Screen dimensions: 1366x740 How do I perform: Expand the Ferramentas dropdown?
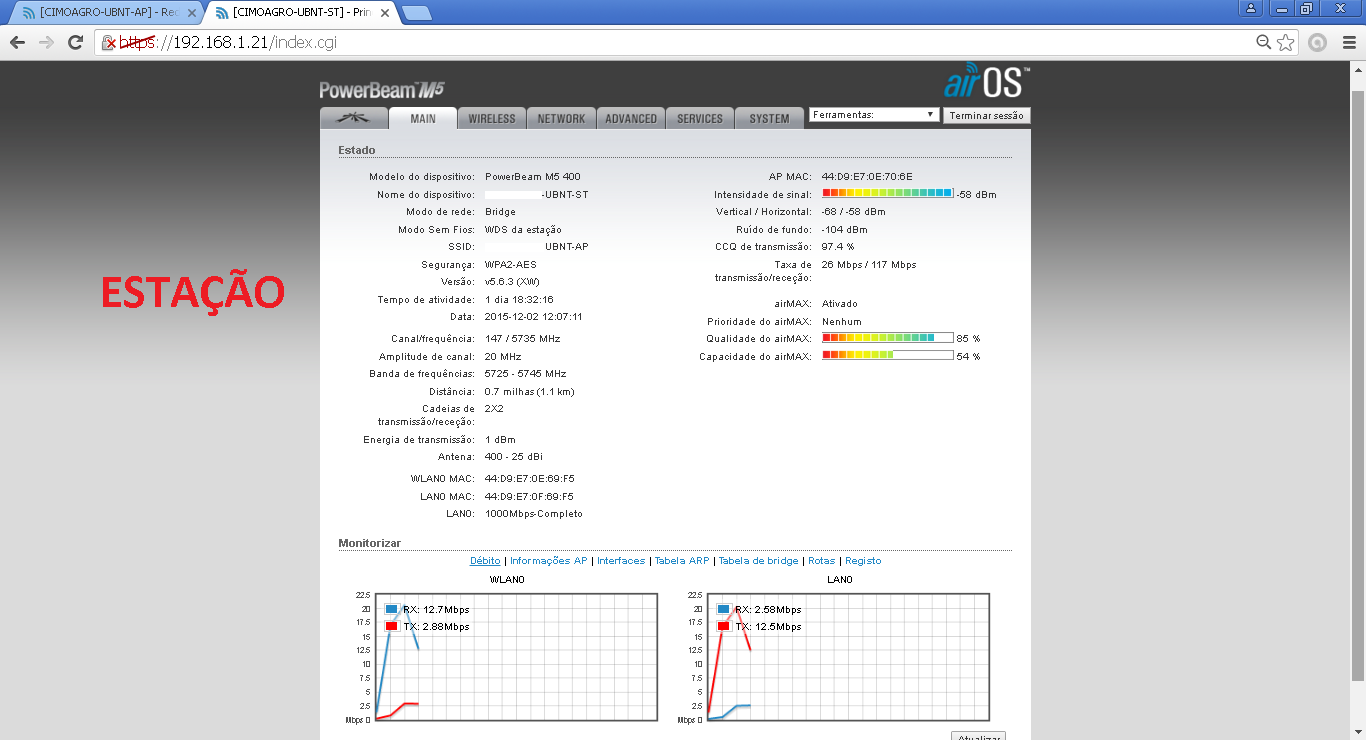tap(874, 115)
